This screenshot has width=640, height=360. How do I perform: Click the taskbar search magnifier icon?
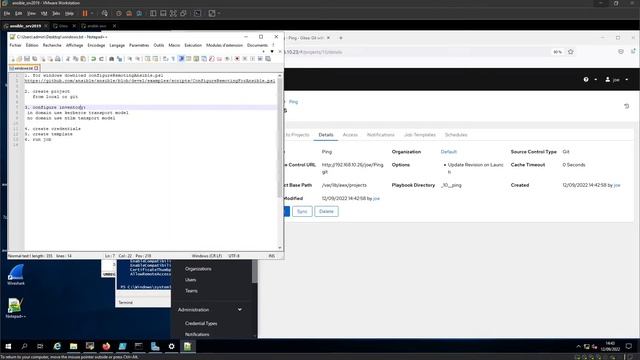point(24,346)
